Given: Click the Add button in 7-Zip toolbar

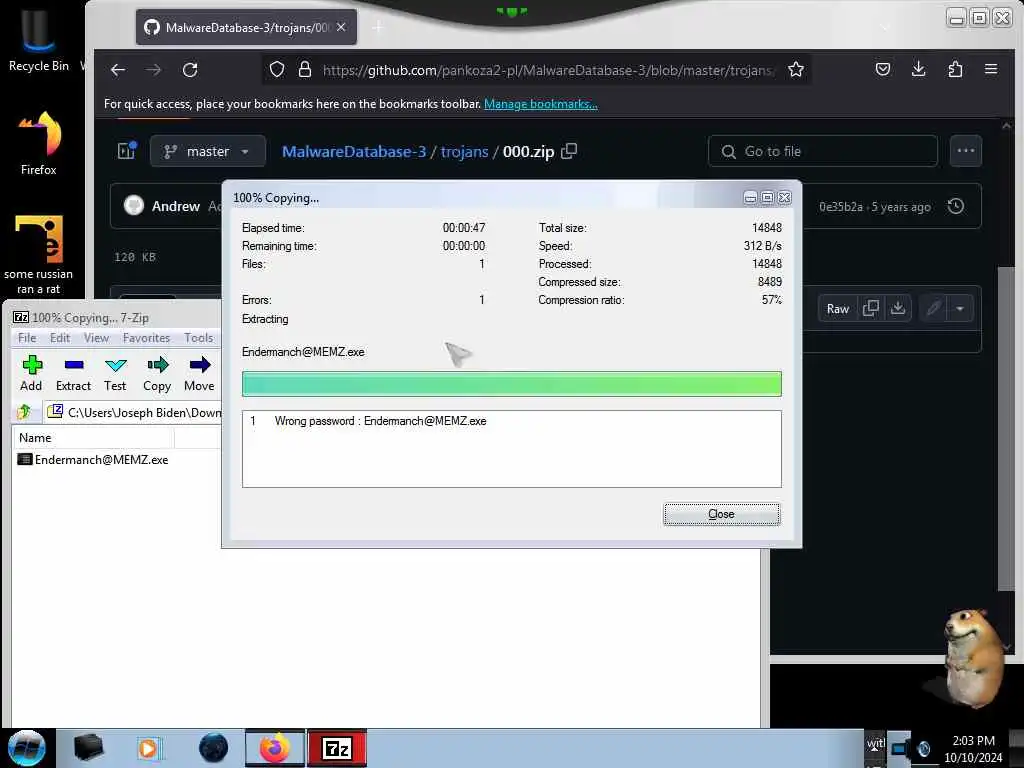Looking at the screenshot, I should click(x=31, y=374).
